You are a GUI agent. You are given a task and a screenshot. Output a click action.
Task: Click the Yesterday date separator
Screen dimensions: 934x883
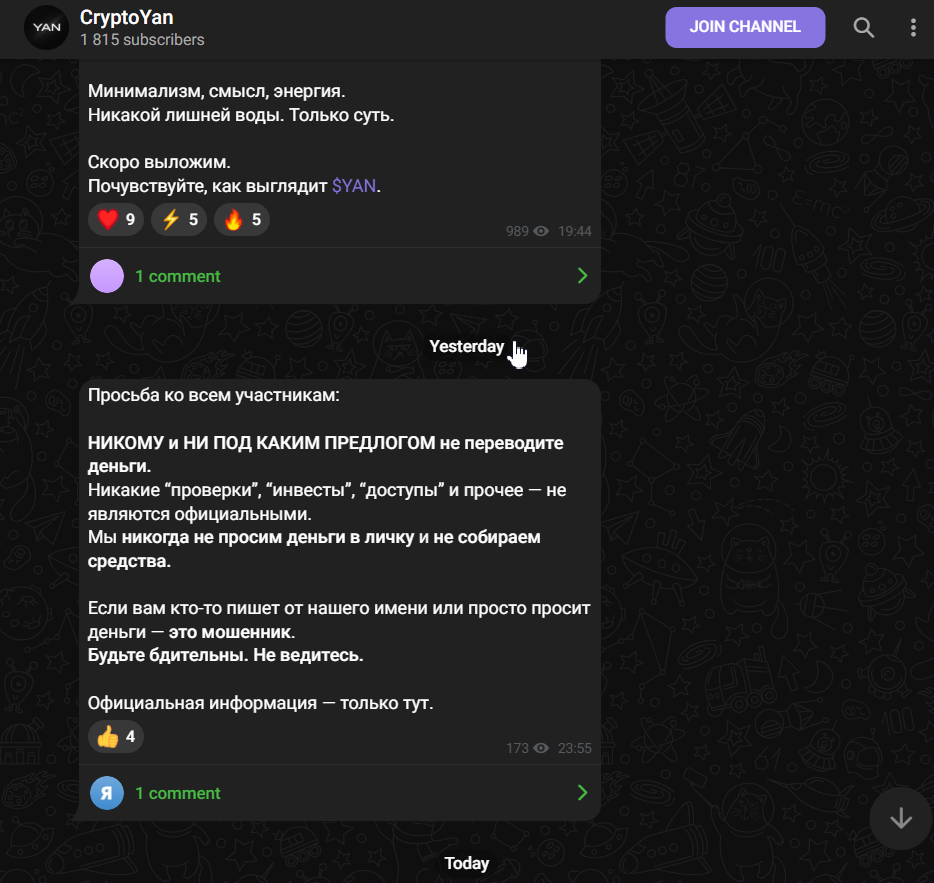(467, 346)
